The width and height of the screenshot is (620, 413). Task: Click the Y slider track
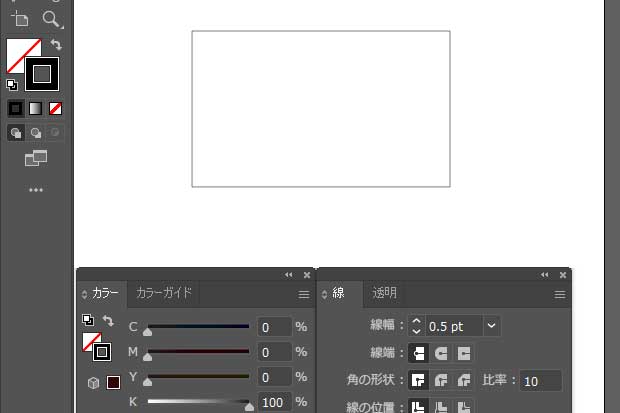198,376
